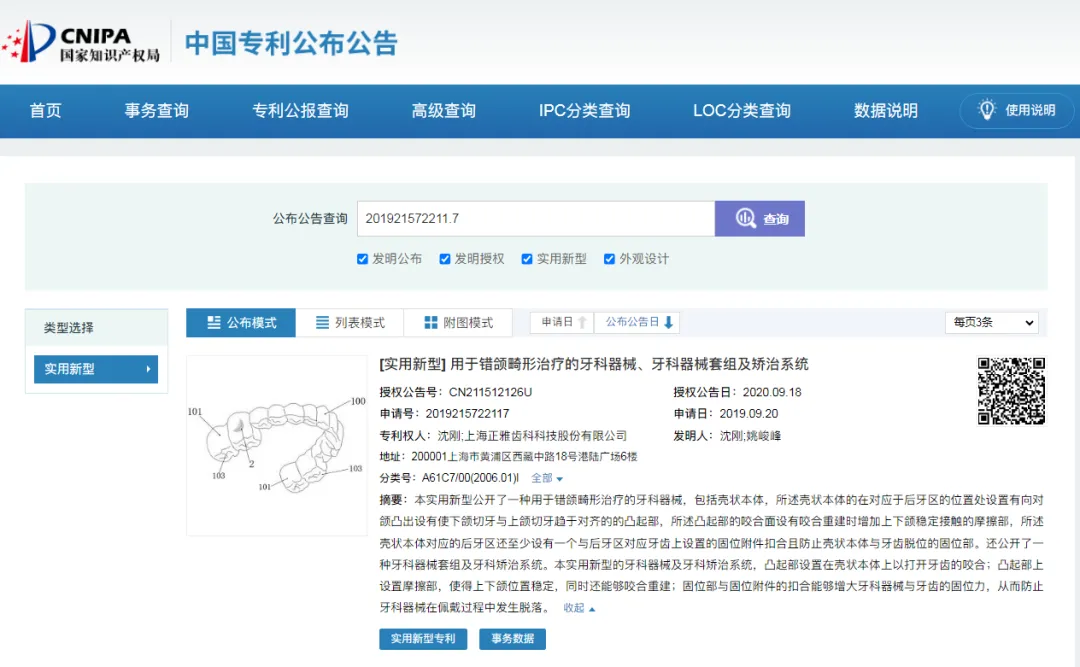Click the 公布公告日 sort down arrow

click(x=668, y=322)
